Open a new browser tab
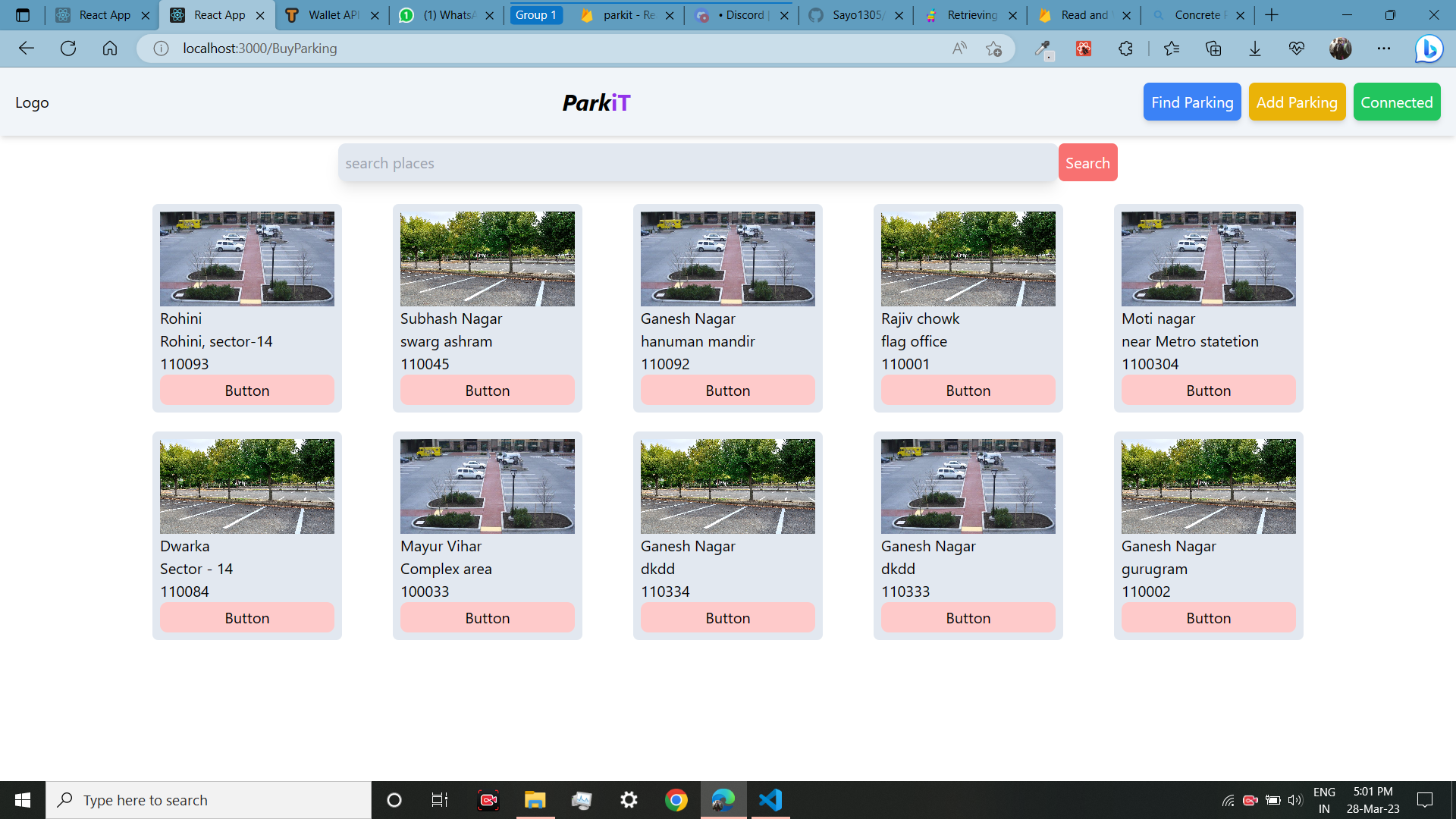Screen dimensions: 1456x819 tap(1272, 15)
